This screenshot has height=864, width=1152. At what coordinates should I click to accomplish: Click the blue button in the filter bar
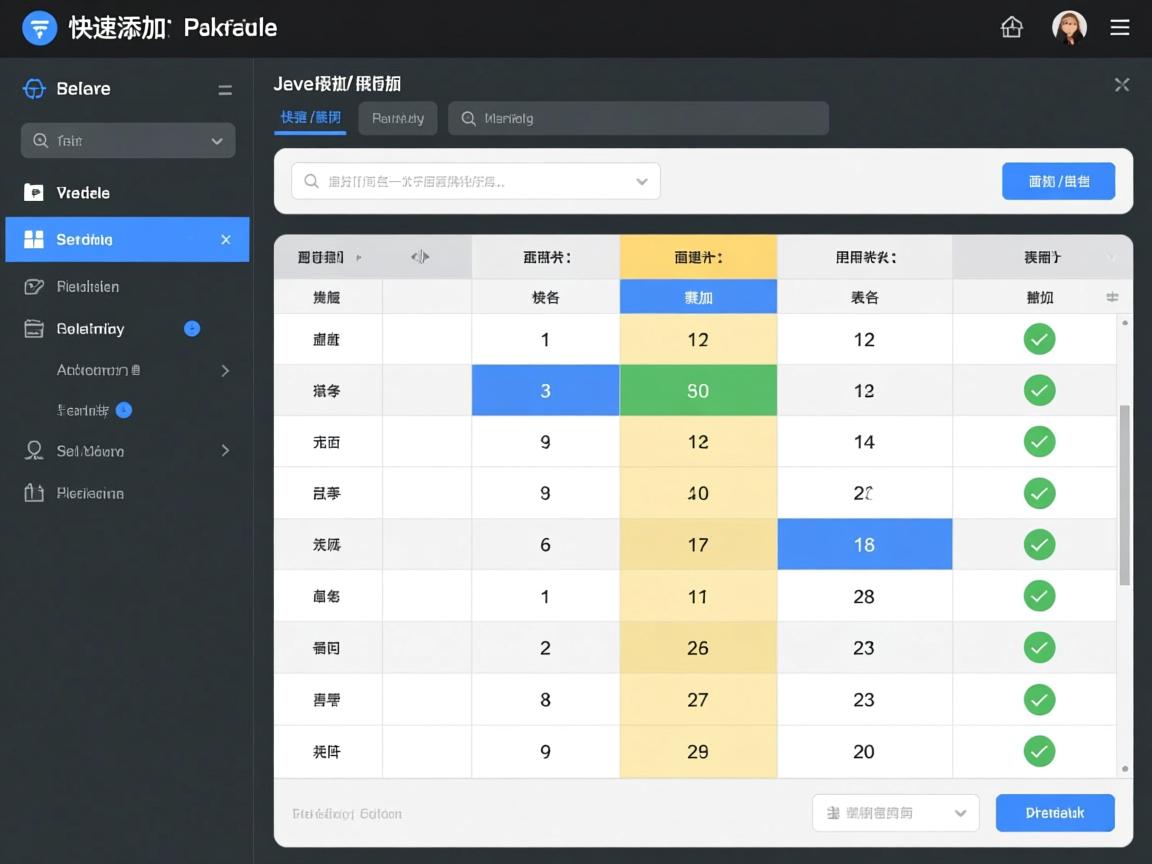pos(1058,182)
